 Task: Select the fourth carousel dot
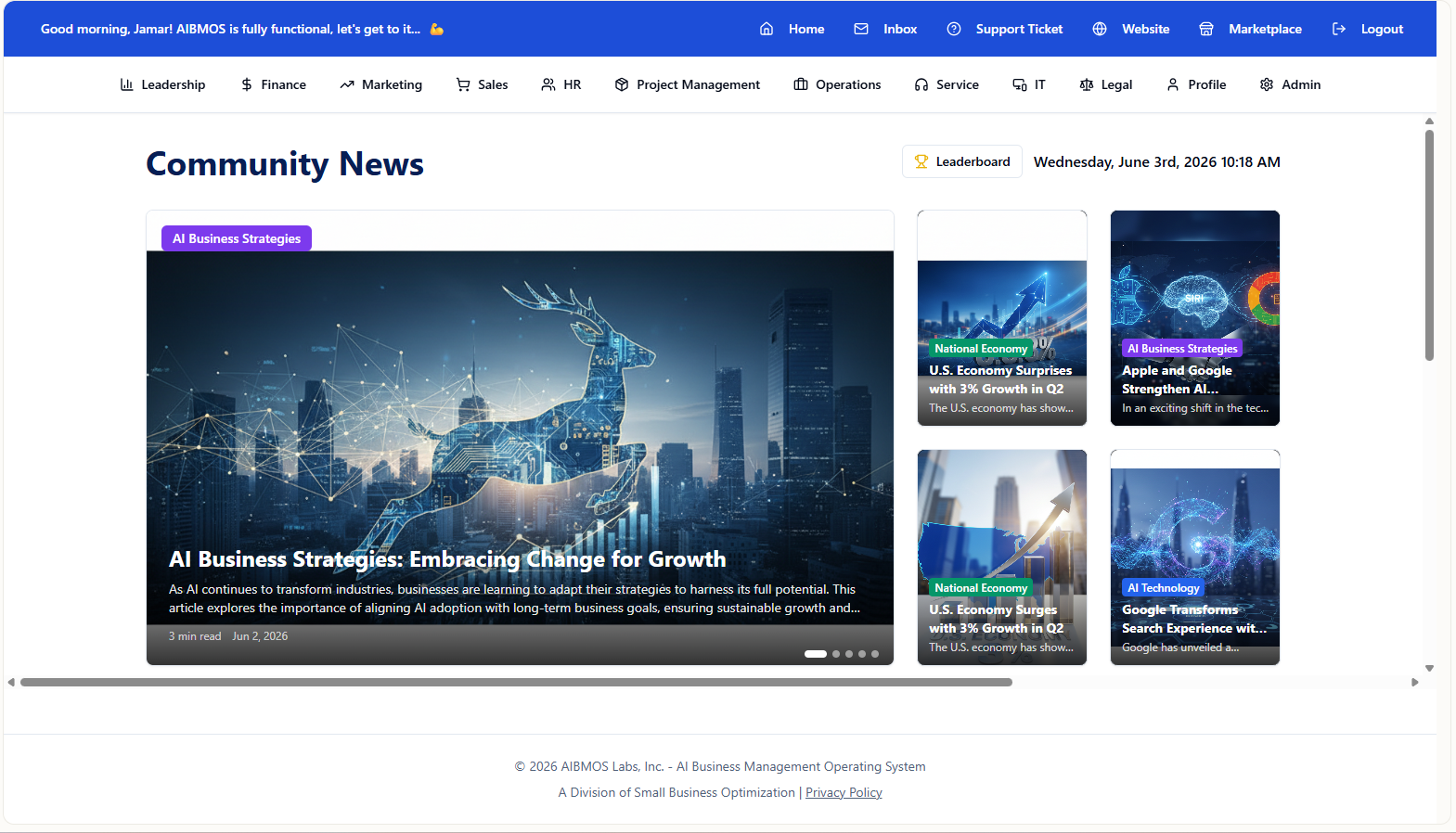[862, 654]
